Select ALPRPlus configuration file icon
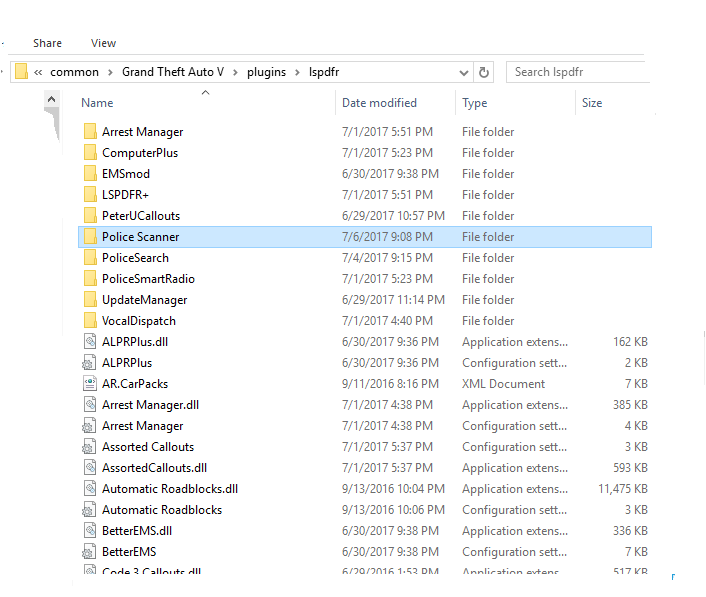The height and width of the screenshot is (597, 706). tap(89, 363)
